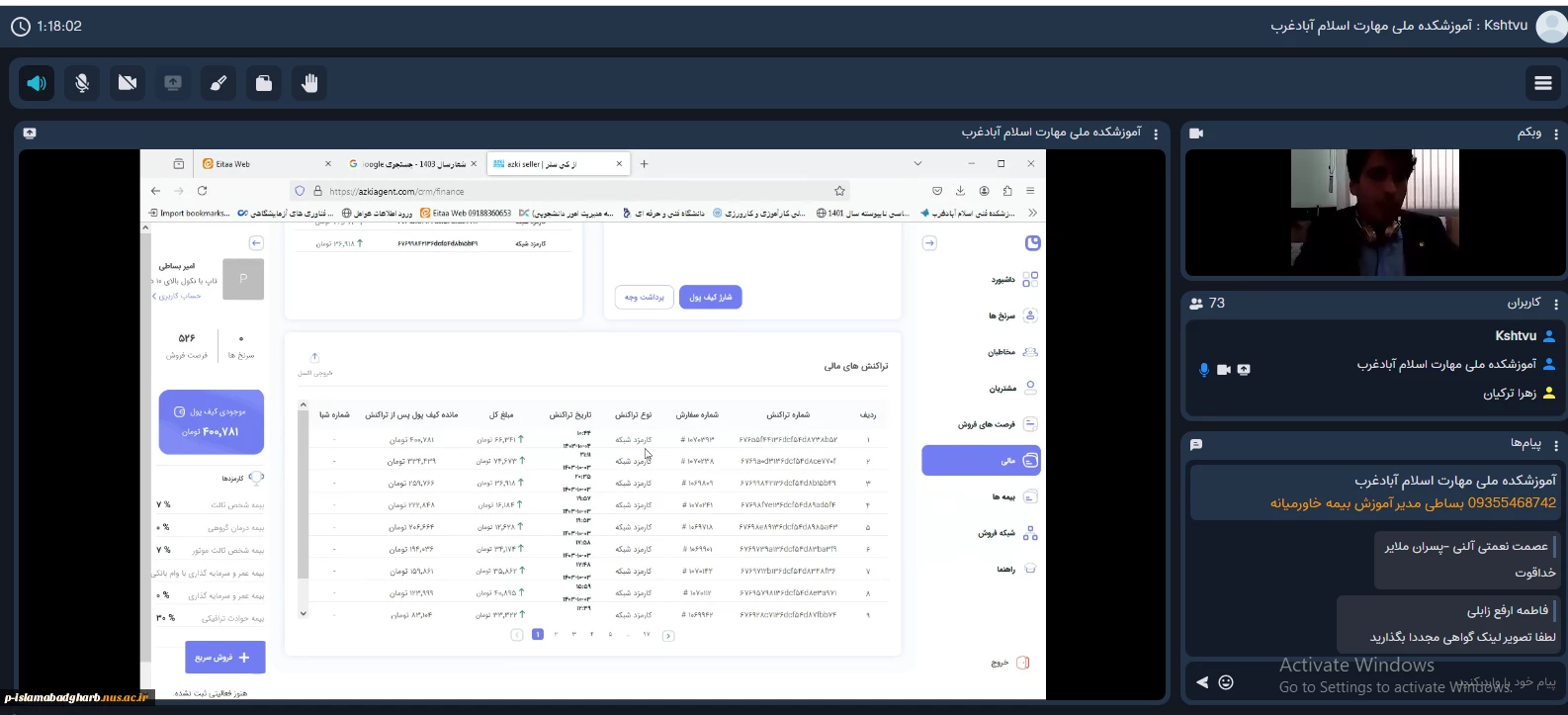
Task: Click the 73 participants count icon
Action: (1196, 304)
